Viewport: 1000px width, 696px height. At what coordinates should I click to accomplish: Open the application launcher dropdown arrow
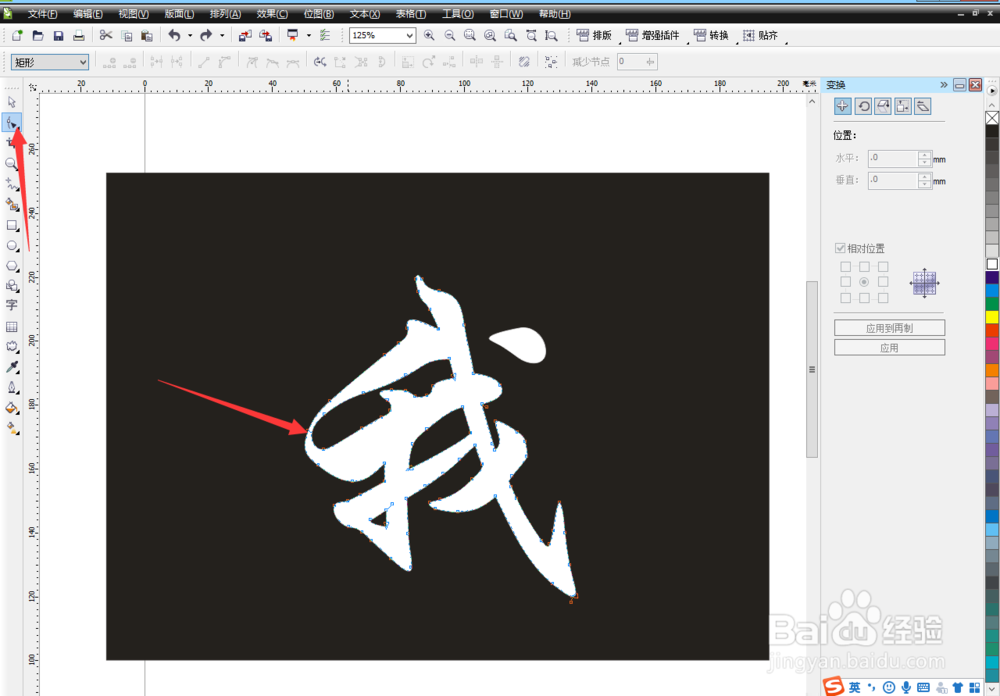pos(309,36)
